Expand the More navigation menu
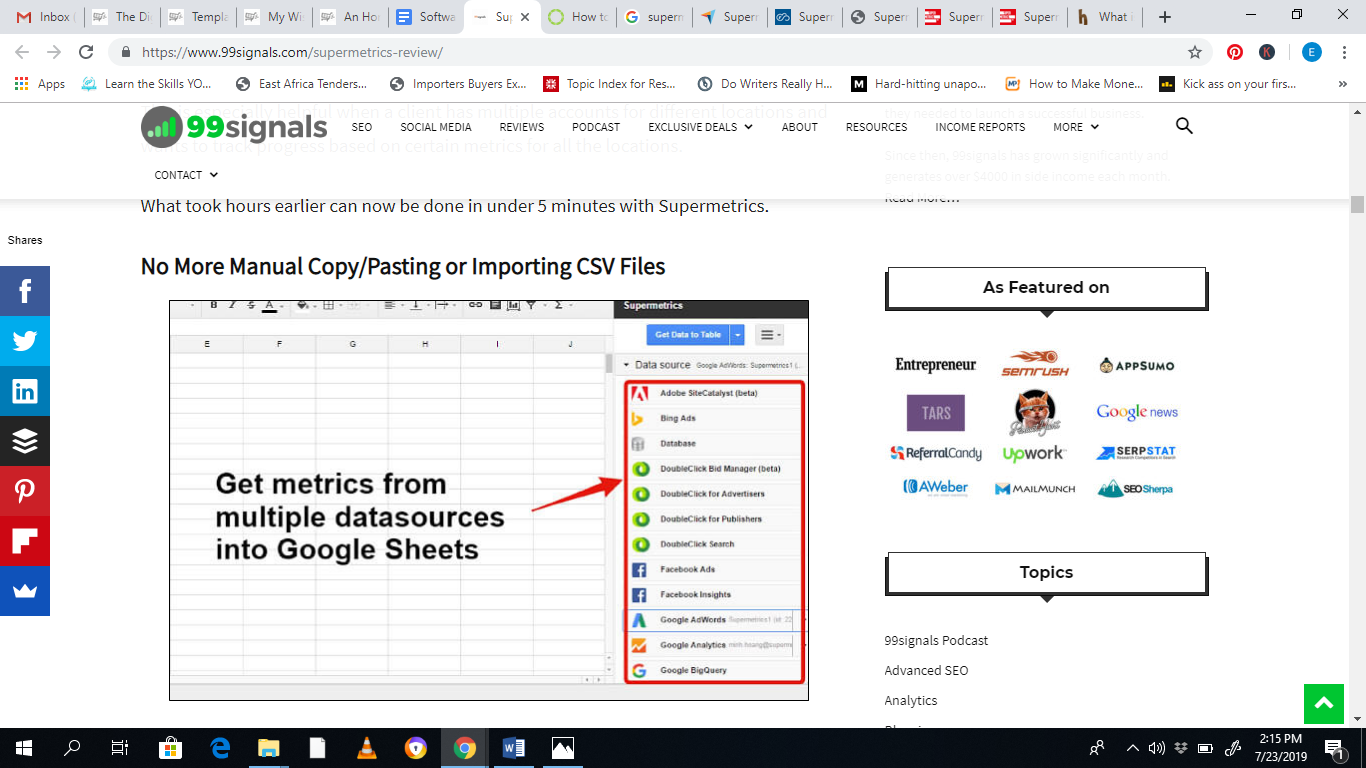Viewport: 1366px width, 768px height. [1076, 127]
